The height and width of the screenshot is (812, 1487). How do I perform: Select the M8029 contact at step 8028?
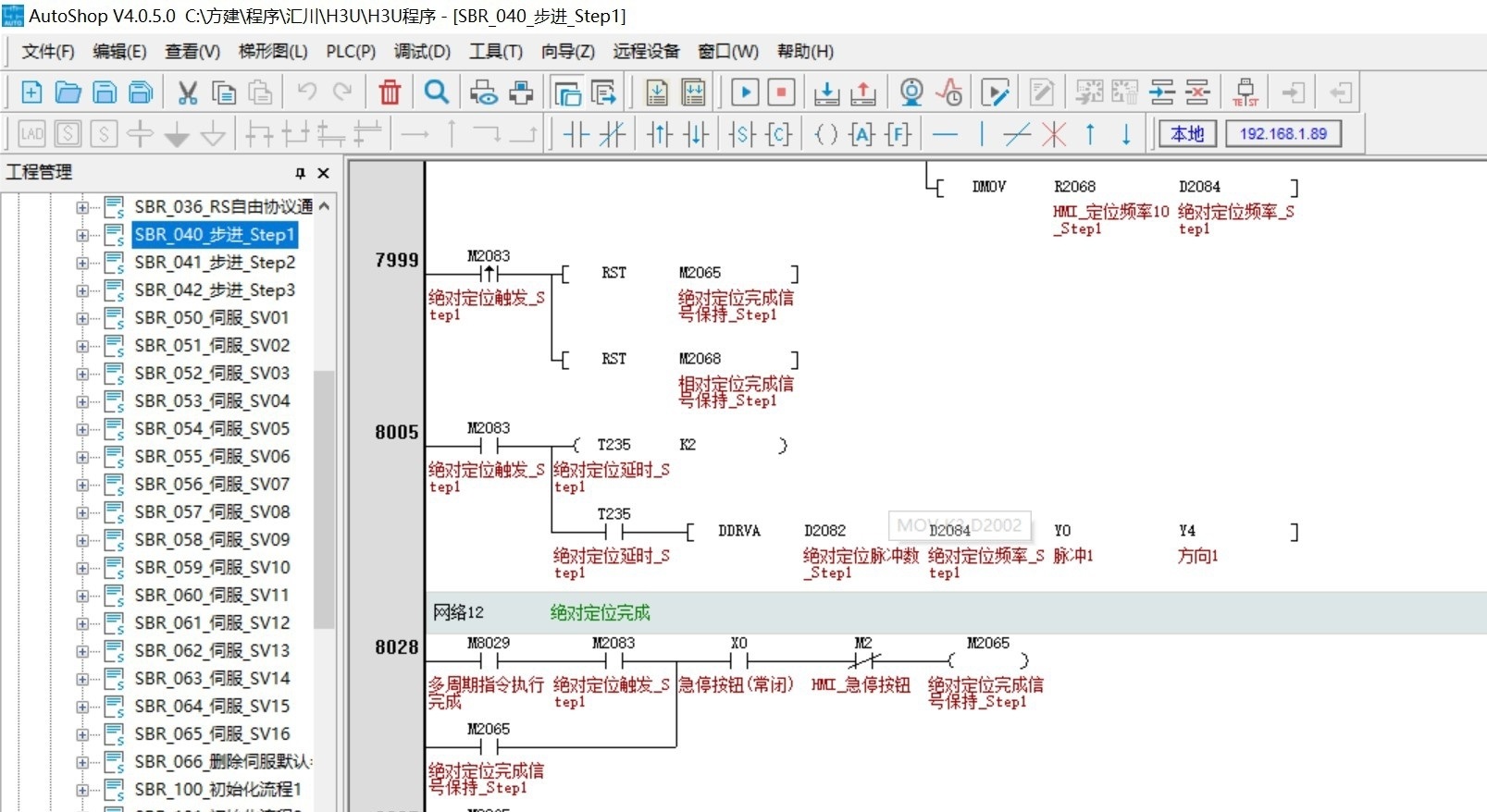pyautogui.click(x=489, y=660)
